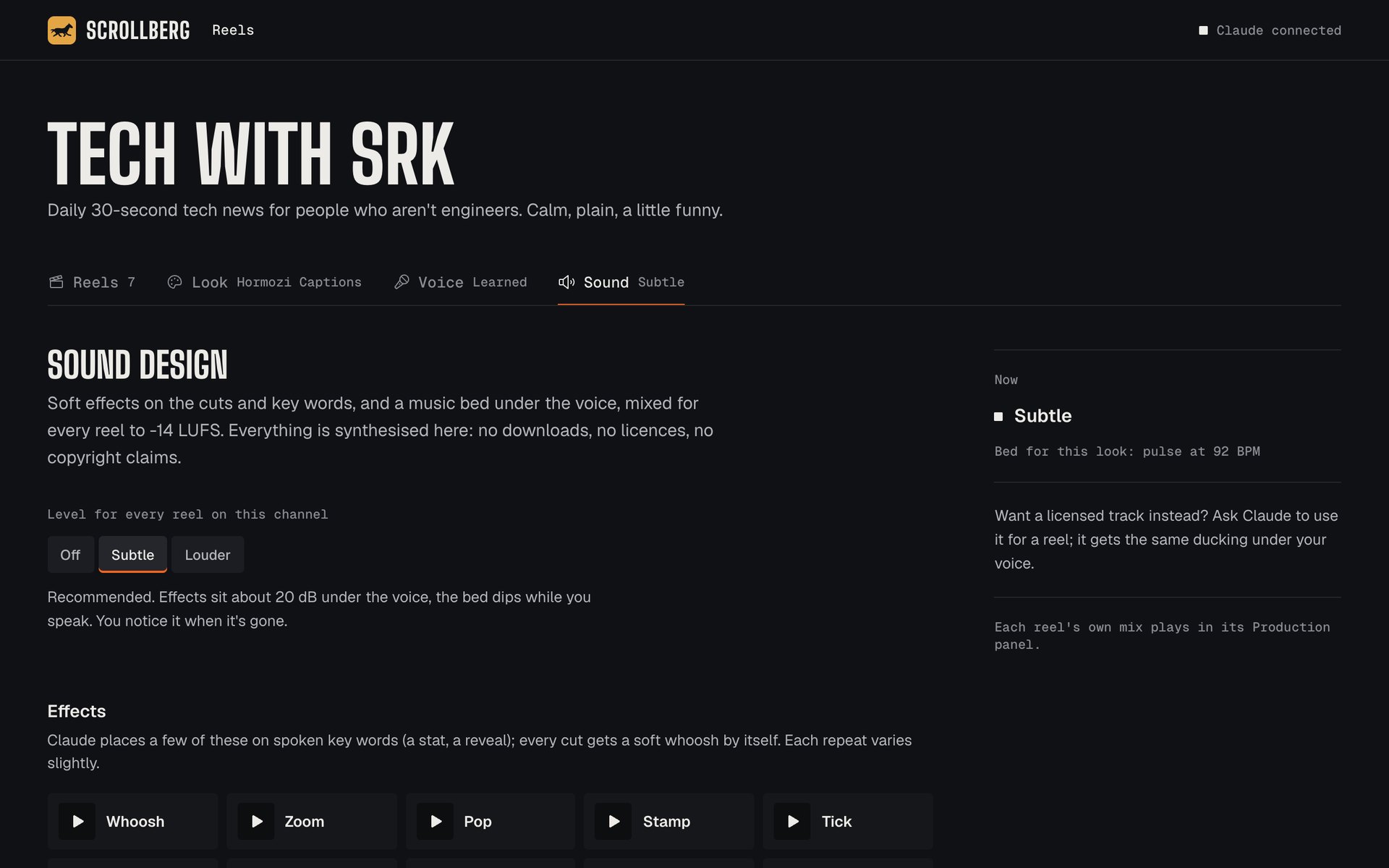1389x868 pixels.
Task: Click the Tick effect label
Action: point(836,822)
